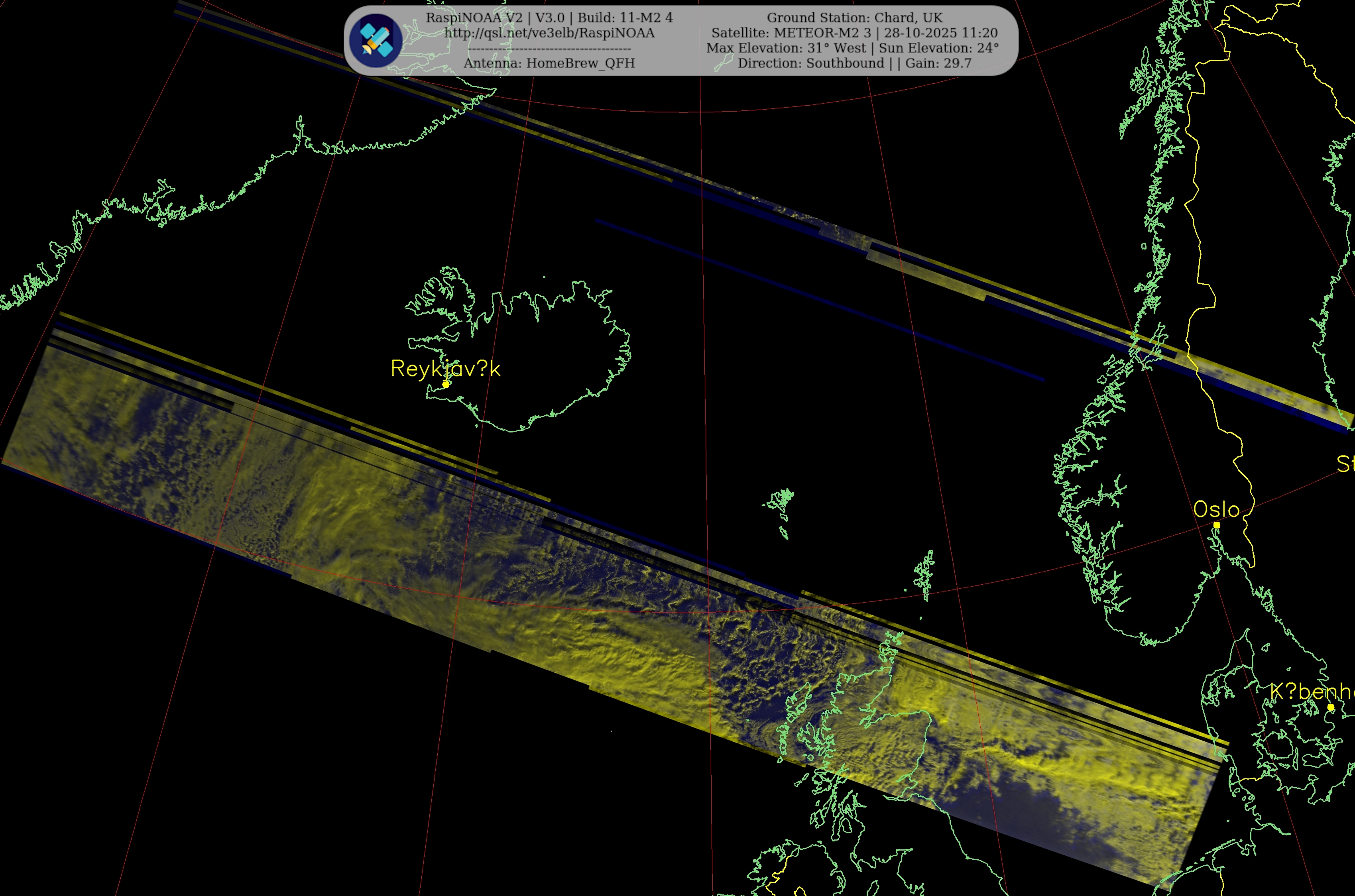The image size is (1355, 896).
Task: Click the Satellite METEOR-M2 3 date line
Action: coord(854,33)
